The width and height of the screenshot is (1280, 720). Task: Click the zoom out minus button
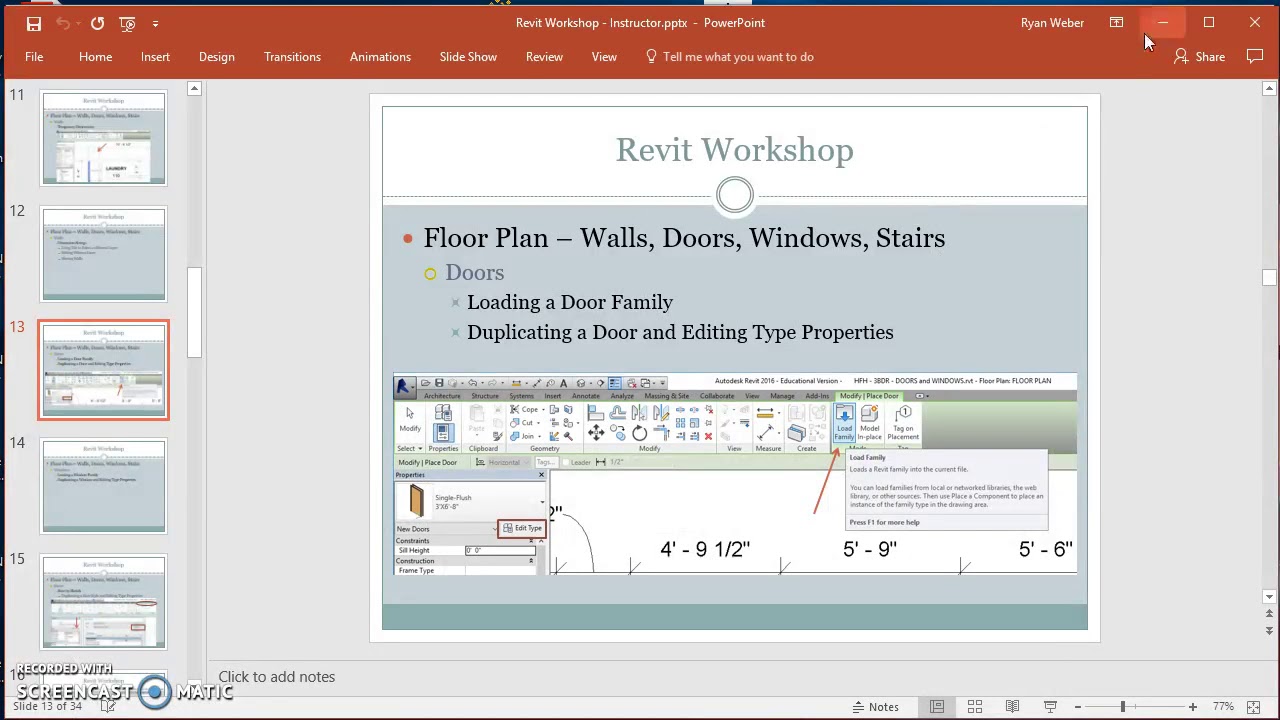tap(1079, 707)
